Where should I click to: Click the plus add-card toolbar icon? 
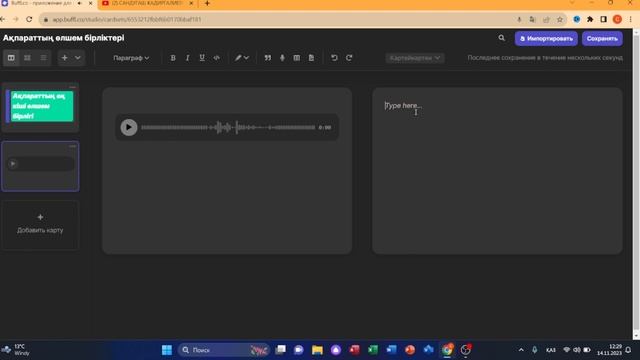[x=64, y=58]
